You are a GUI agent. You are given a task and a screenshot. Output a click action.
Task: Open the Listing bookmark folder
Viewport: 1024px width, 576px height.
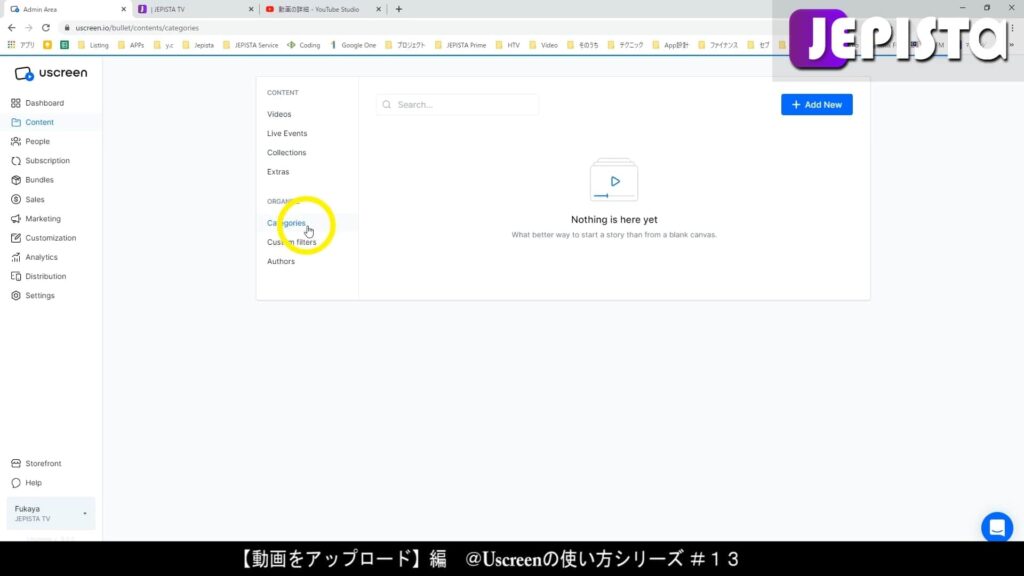[93, 45]
